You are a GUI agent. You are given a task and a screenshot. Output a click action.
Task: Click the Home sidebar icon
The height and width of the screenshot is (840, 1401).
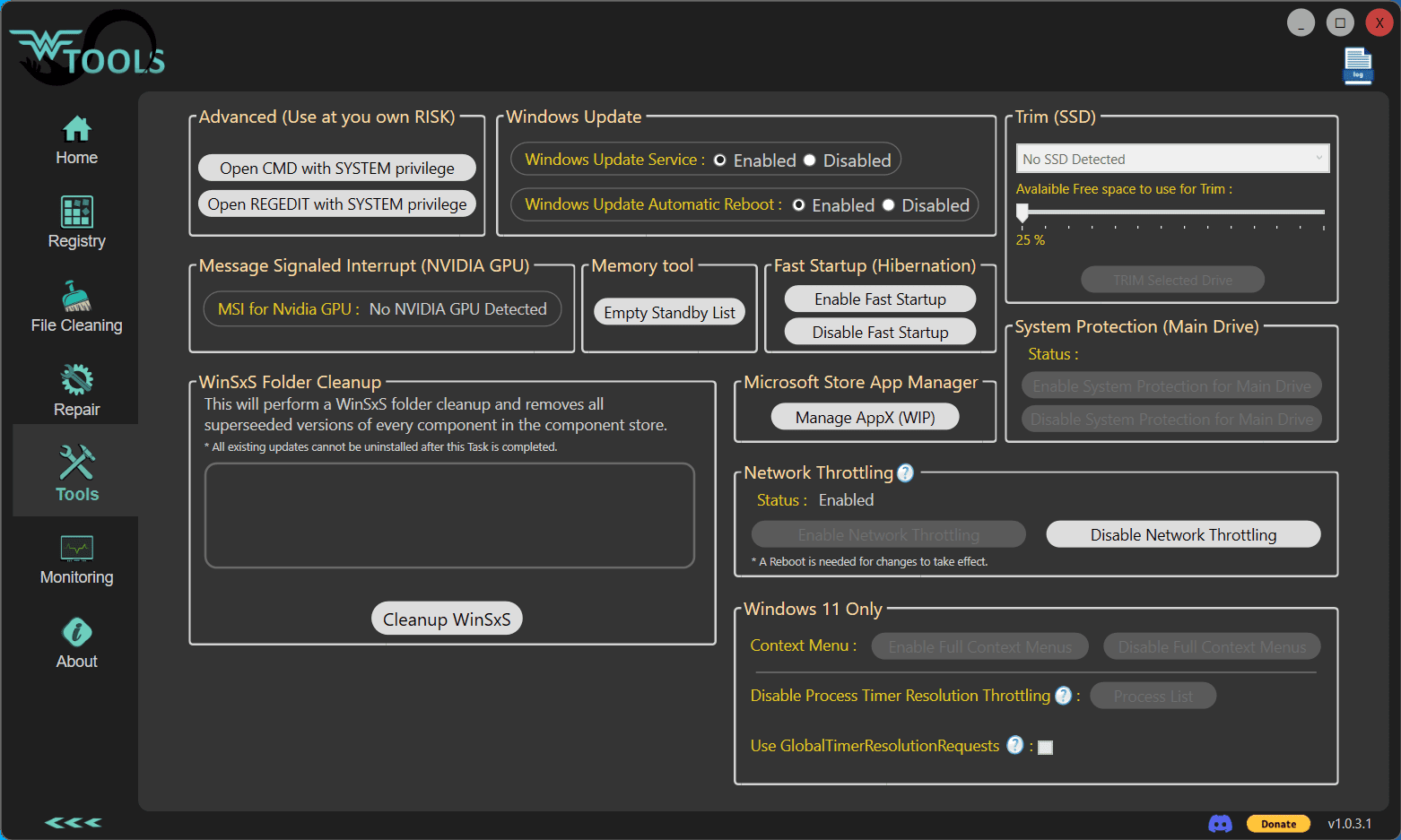pyautogui.click(x=77, y=129)
